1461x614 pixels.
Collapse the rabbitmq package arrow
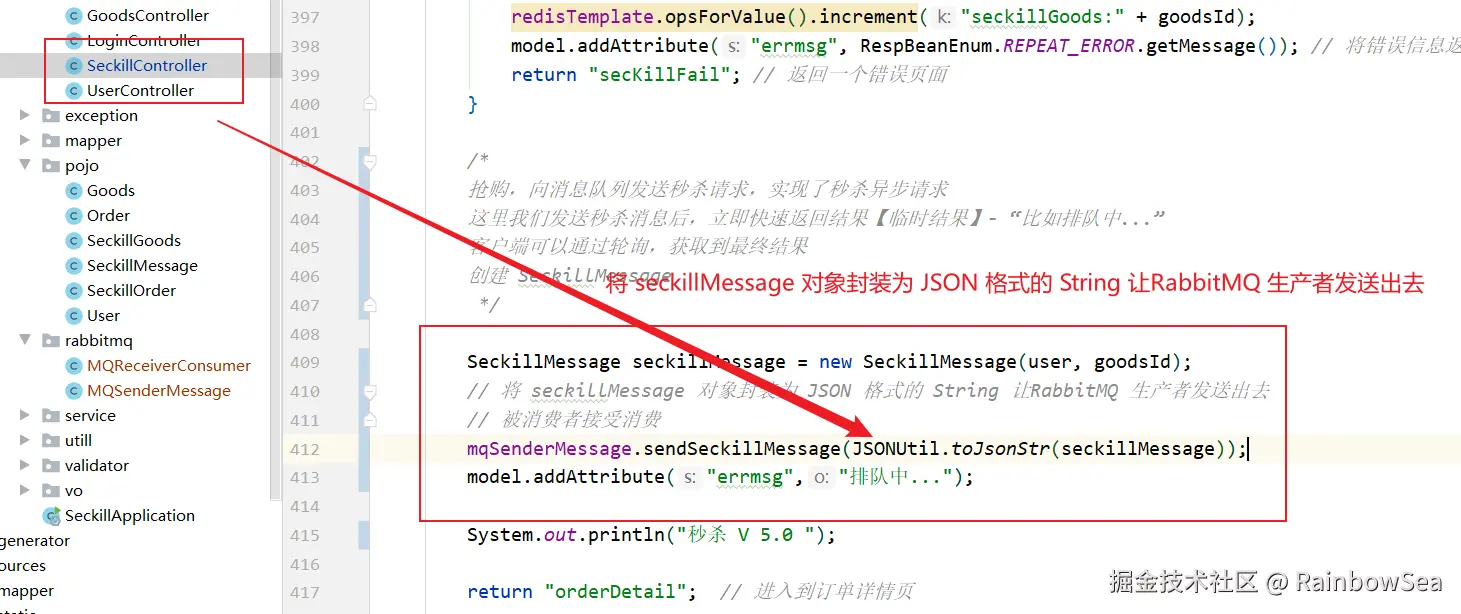(x=25, y=341)
